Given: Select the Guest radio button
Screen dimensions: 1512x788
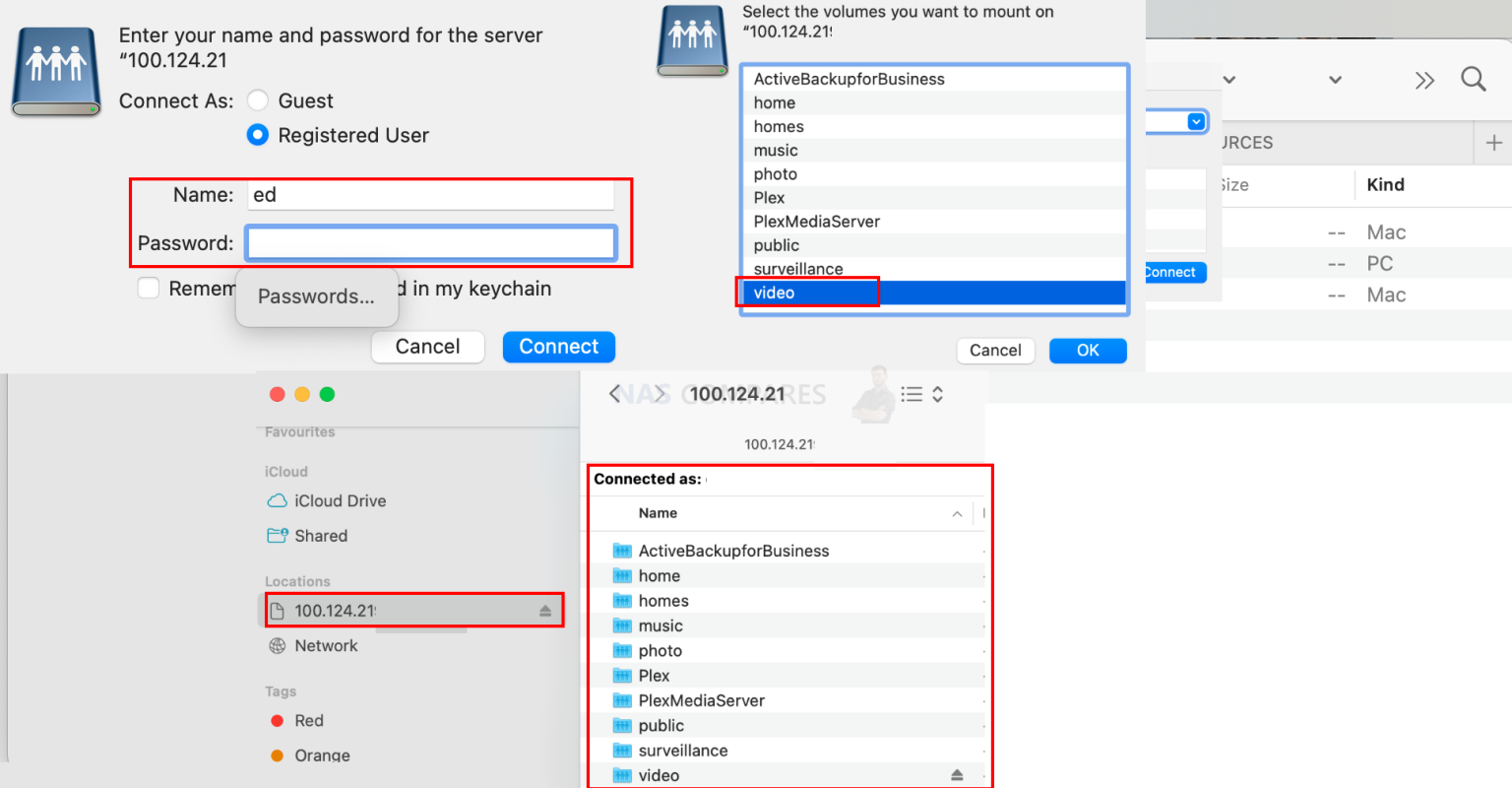Looking at the screenshot, I should 256,100.
